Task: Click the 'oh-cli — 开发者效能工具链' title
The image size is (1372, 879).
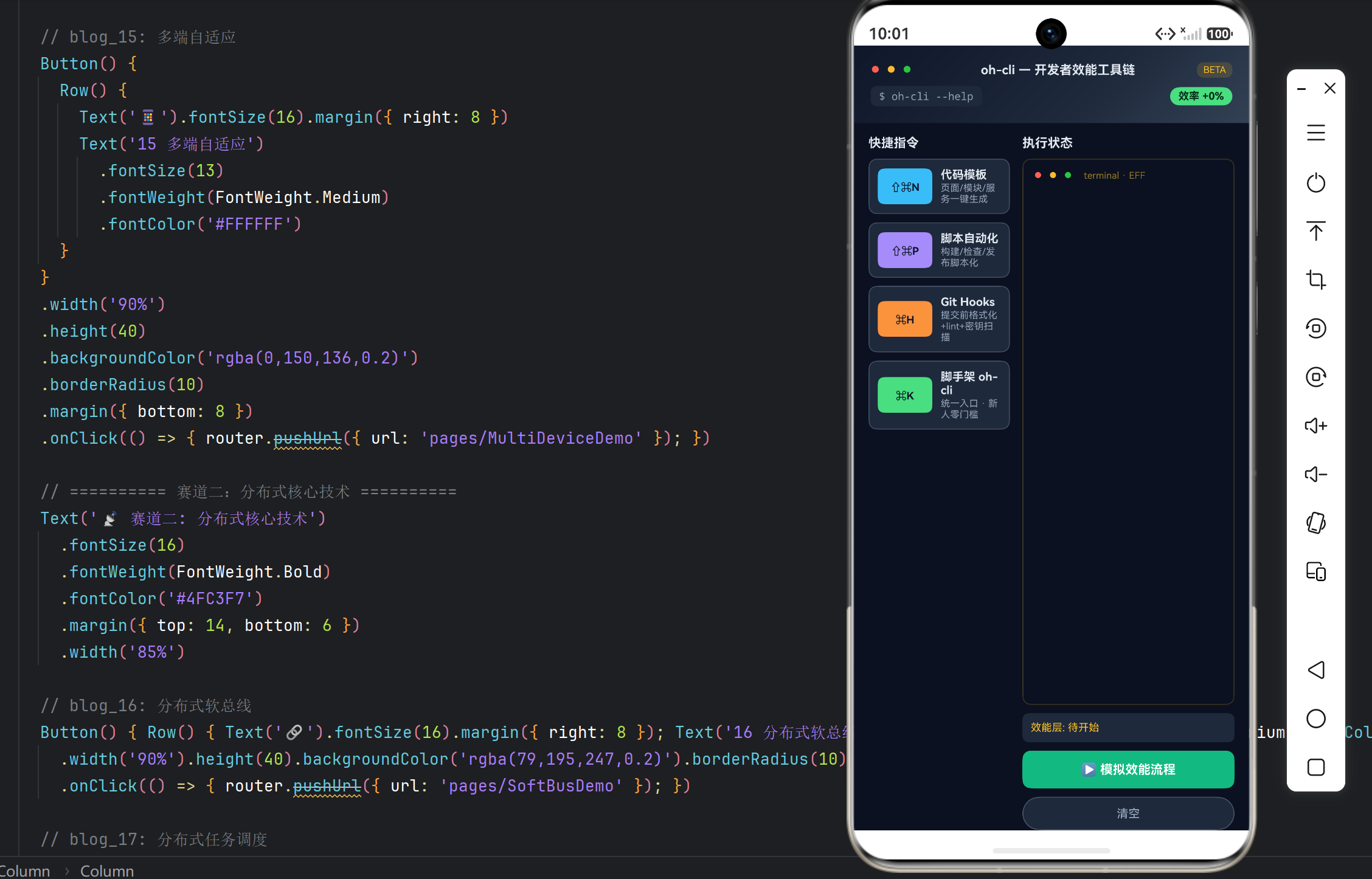Action: point(1058,70)
